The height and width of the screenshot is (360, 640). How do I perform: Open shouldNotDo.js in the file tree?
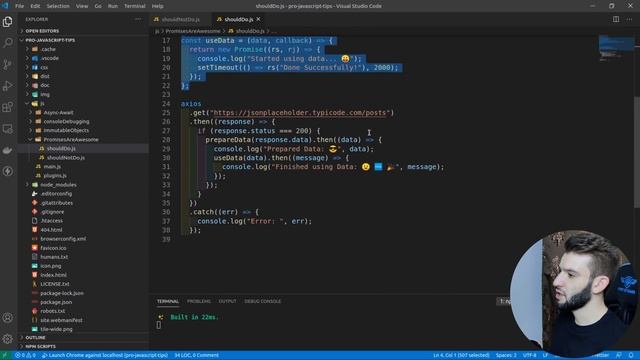(83, 158)
